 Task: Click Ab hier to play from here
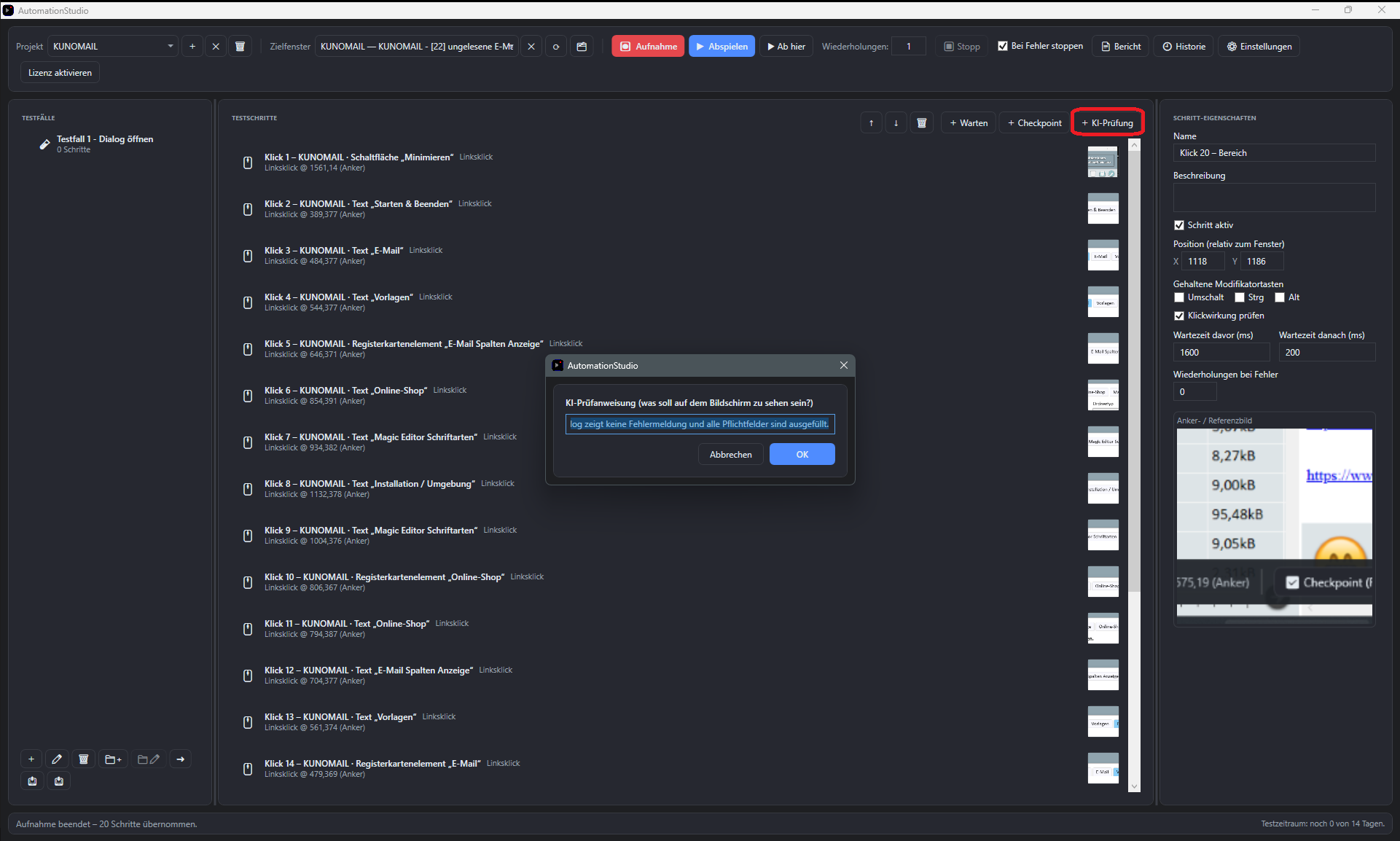[786, 47]
